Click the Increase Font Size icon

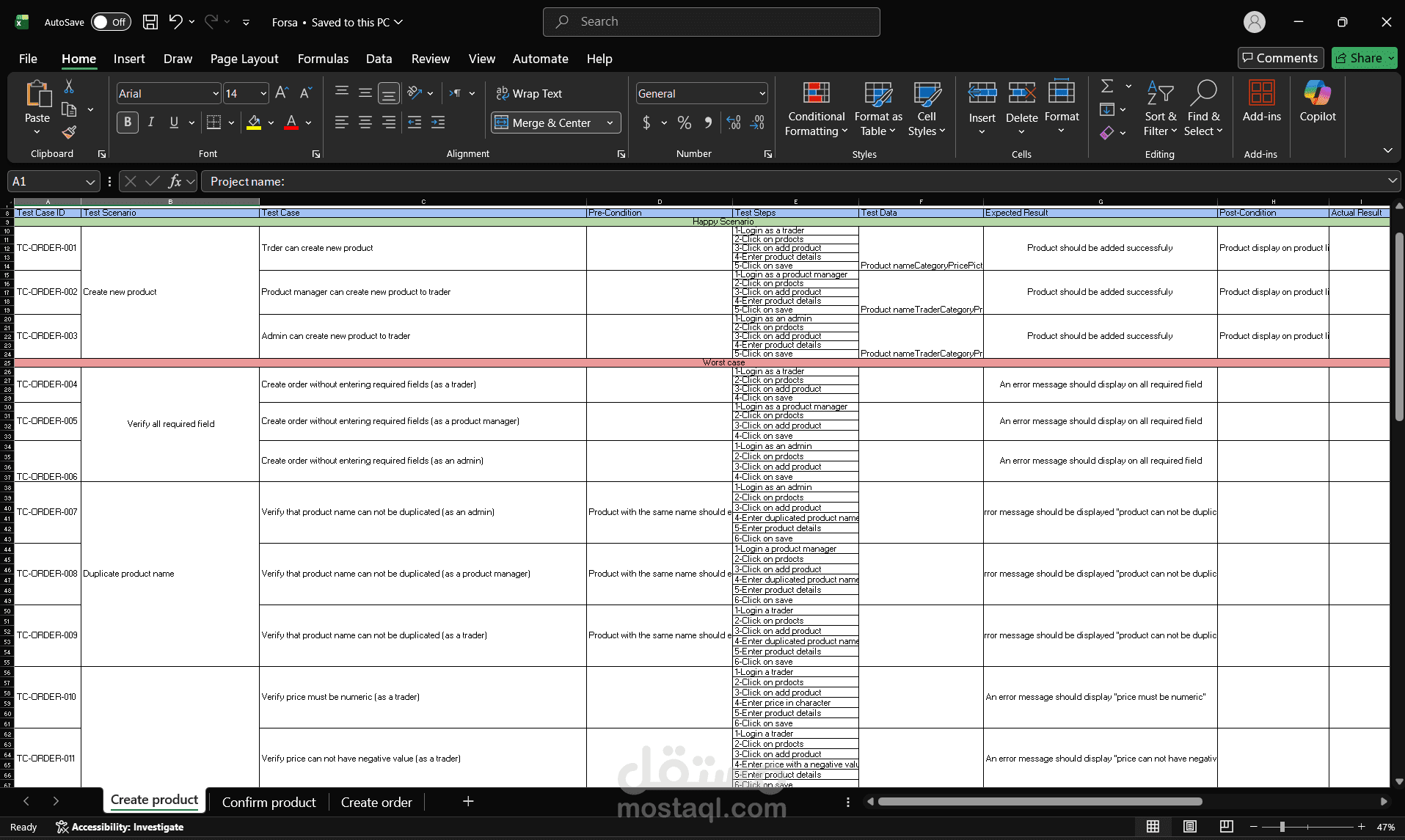coord(282,93)
